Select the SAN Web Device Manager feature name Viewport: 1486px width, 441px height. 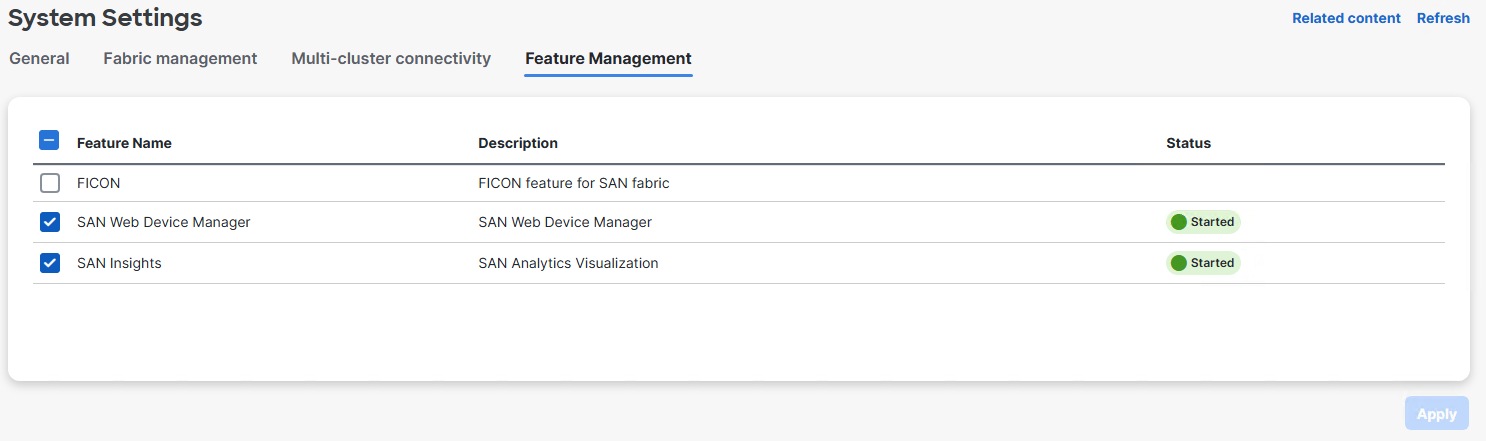[x=163, y=222]
